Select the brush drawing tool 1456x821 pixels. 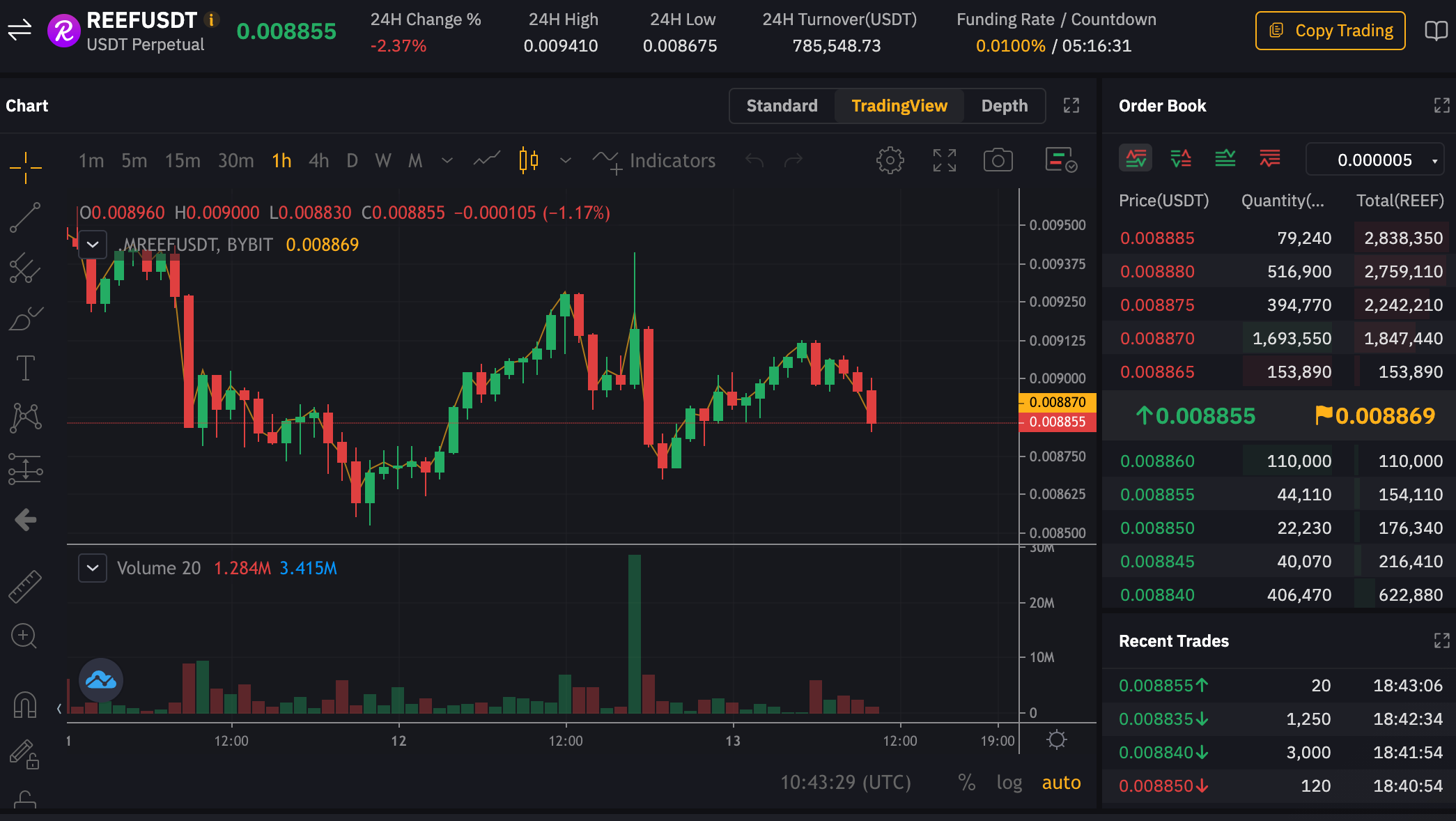[x=26, y=318]
